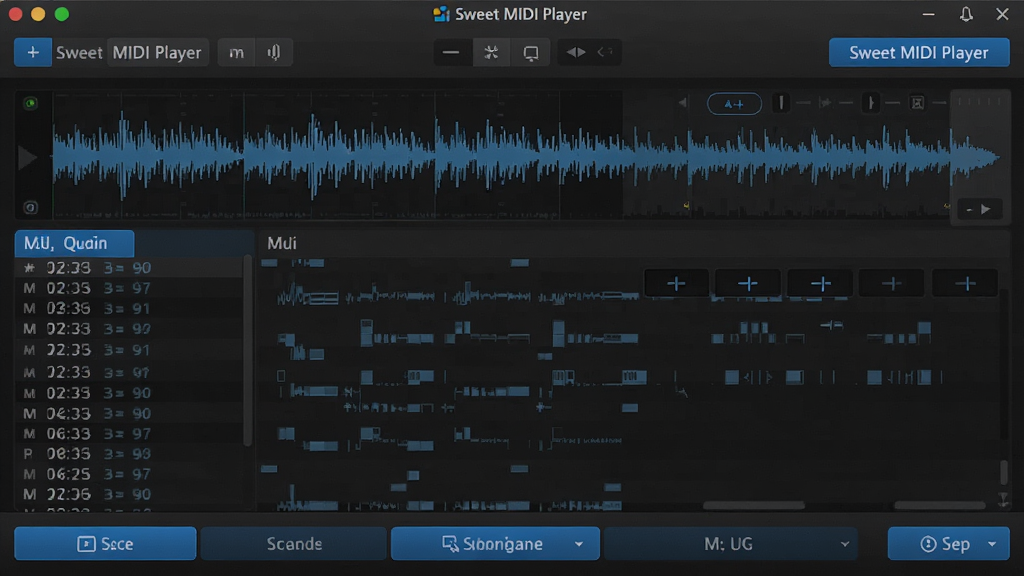Viewport: 1024px width, 576px height.
Task: Click the blue Sweet MIDI Player button
Action: tap(919, 52)
